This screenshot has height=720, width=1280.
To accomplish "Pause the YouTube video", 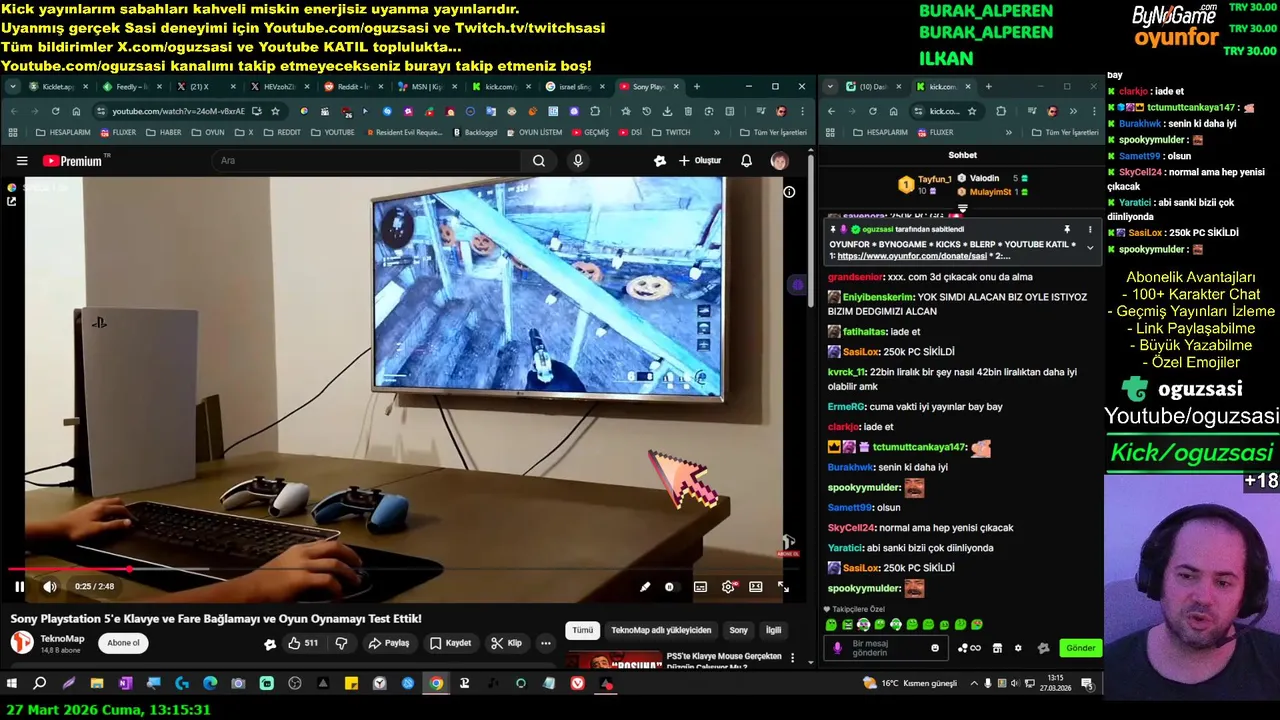I will [19, 587].
